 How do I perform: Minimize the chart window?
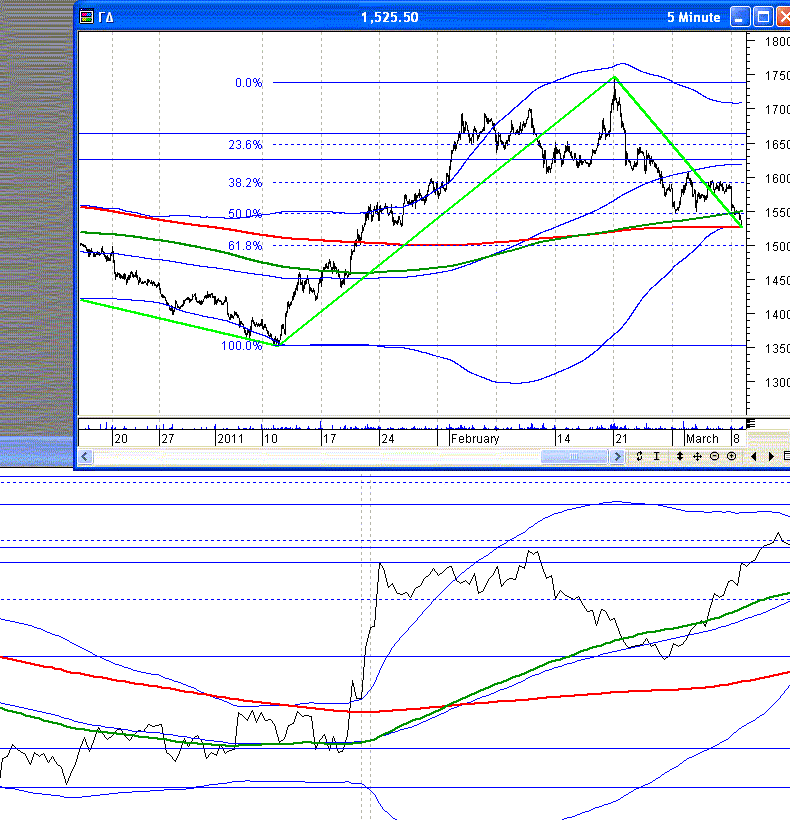[x=740, y=17]
